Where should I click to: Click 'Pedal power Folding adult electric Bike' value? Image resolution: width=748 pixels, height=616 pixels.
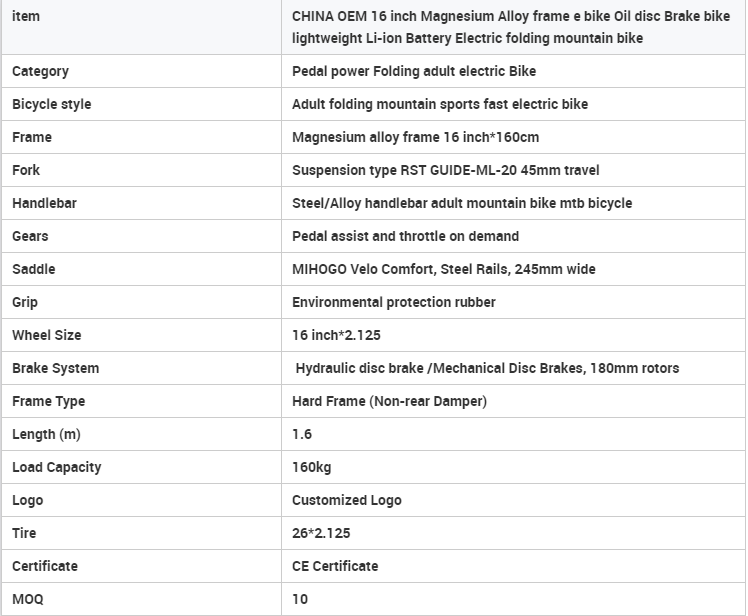coord(413,71)
